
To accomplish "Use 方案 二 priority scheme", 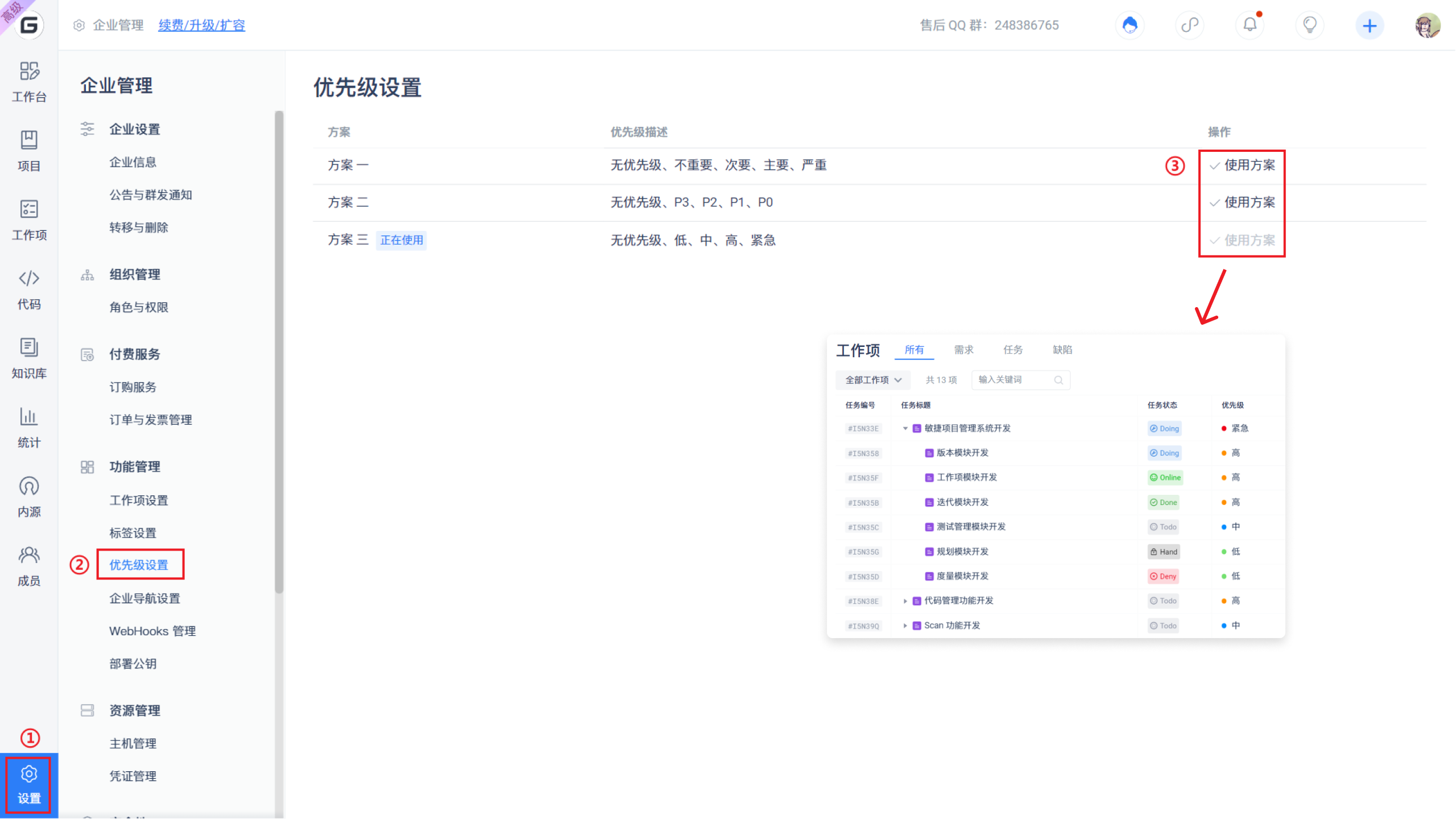I will (x=1242, y=202).
